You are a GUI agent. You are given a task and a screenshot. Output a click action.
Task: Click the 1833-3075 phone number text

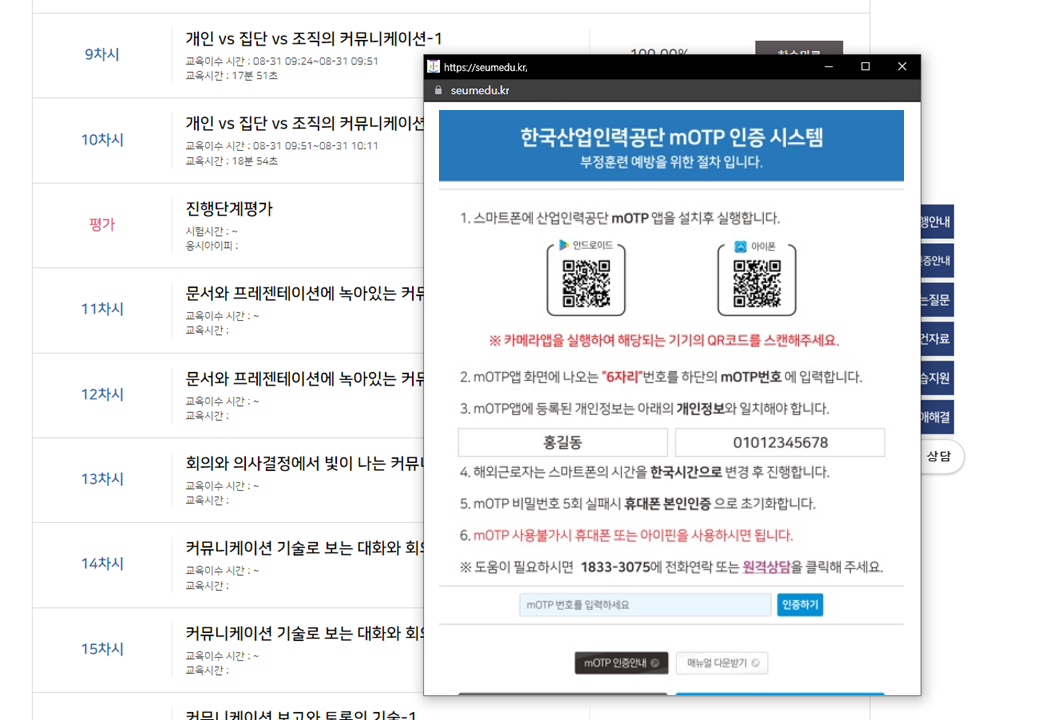click(615, 567)
